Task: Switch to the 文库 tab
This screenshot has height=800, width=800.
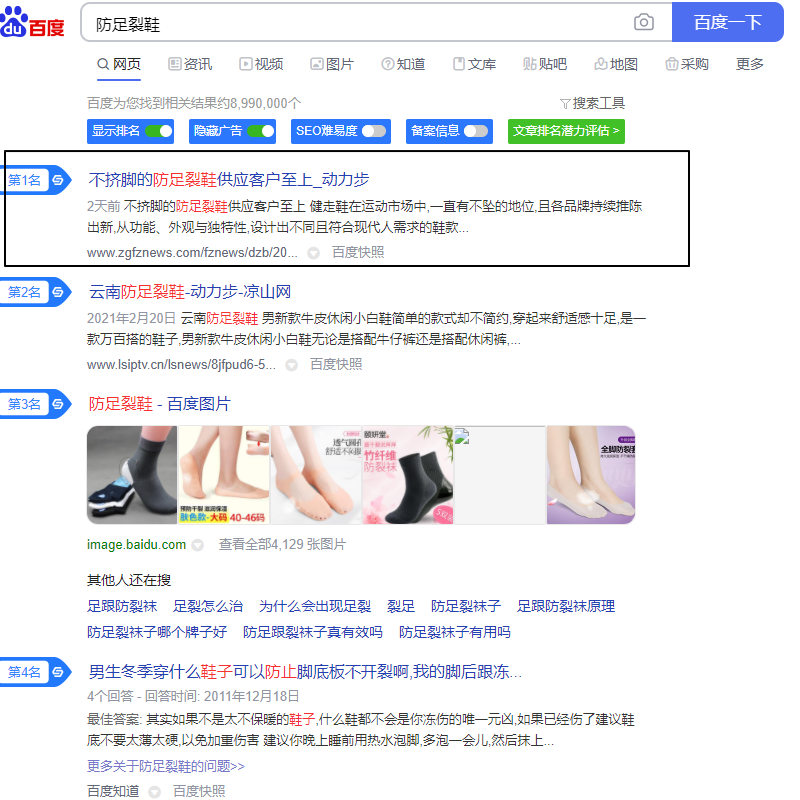Action: [x=474, y=64]
